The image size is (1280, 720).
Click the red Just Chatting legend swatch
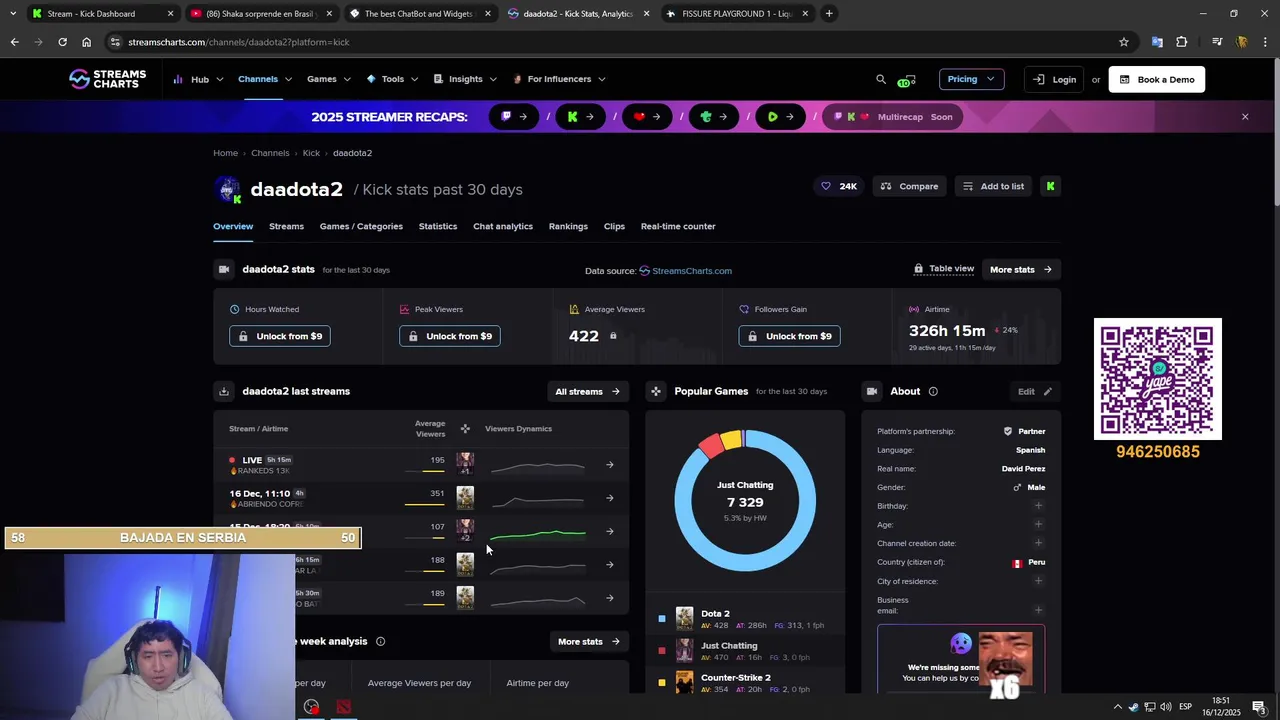coord(662,651)
